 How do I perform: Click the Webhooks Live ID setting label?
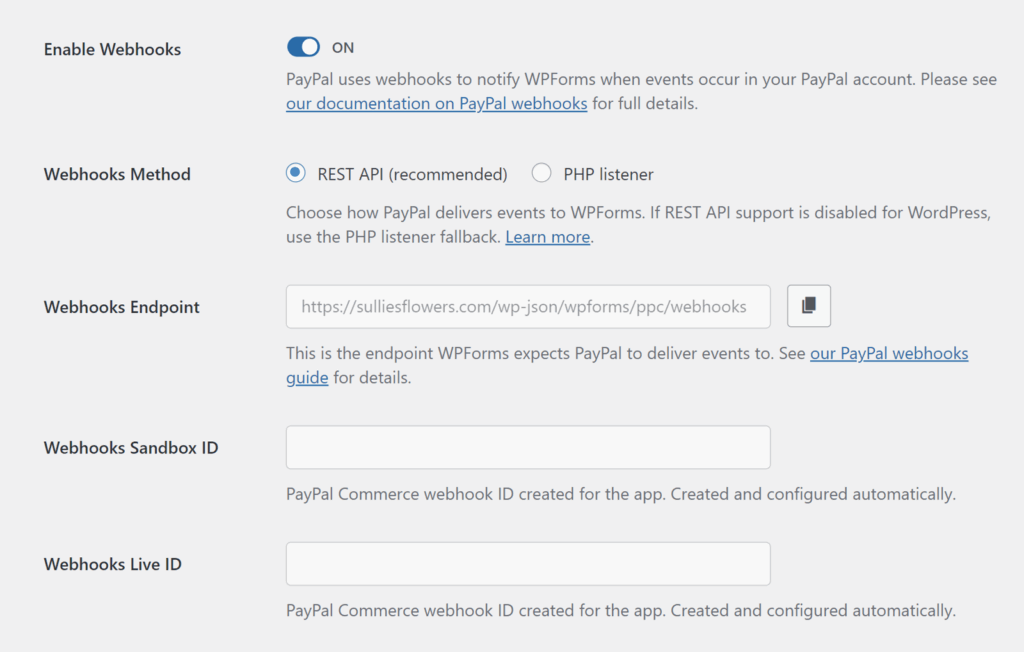coord(113,564)
